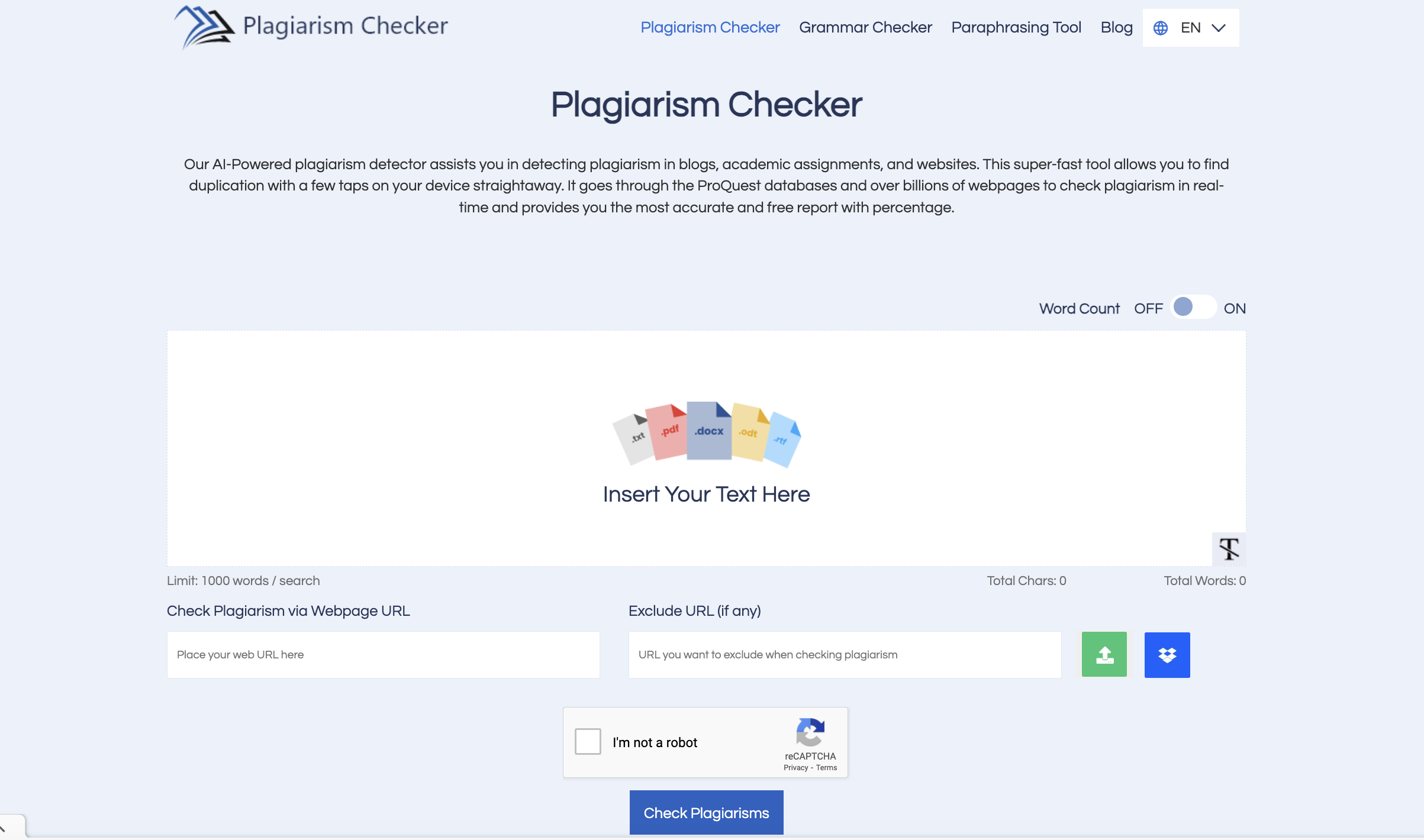Click the Place your web URL field
This screenshot has width=1424, height=840.
click(383, 655)
